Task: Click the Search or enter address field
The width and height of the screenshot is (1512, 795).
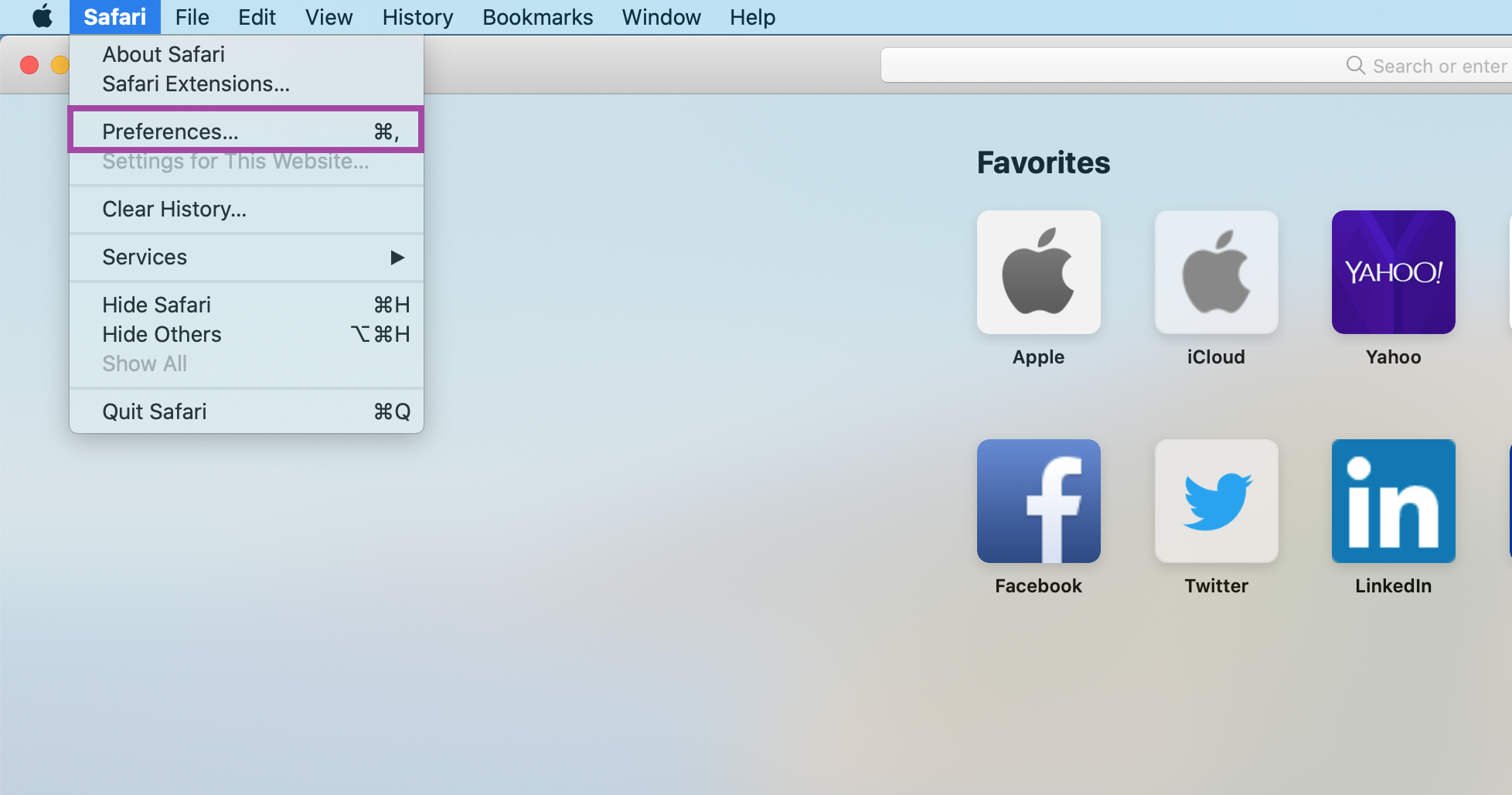Action: click(x=1196, y=66)
